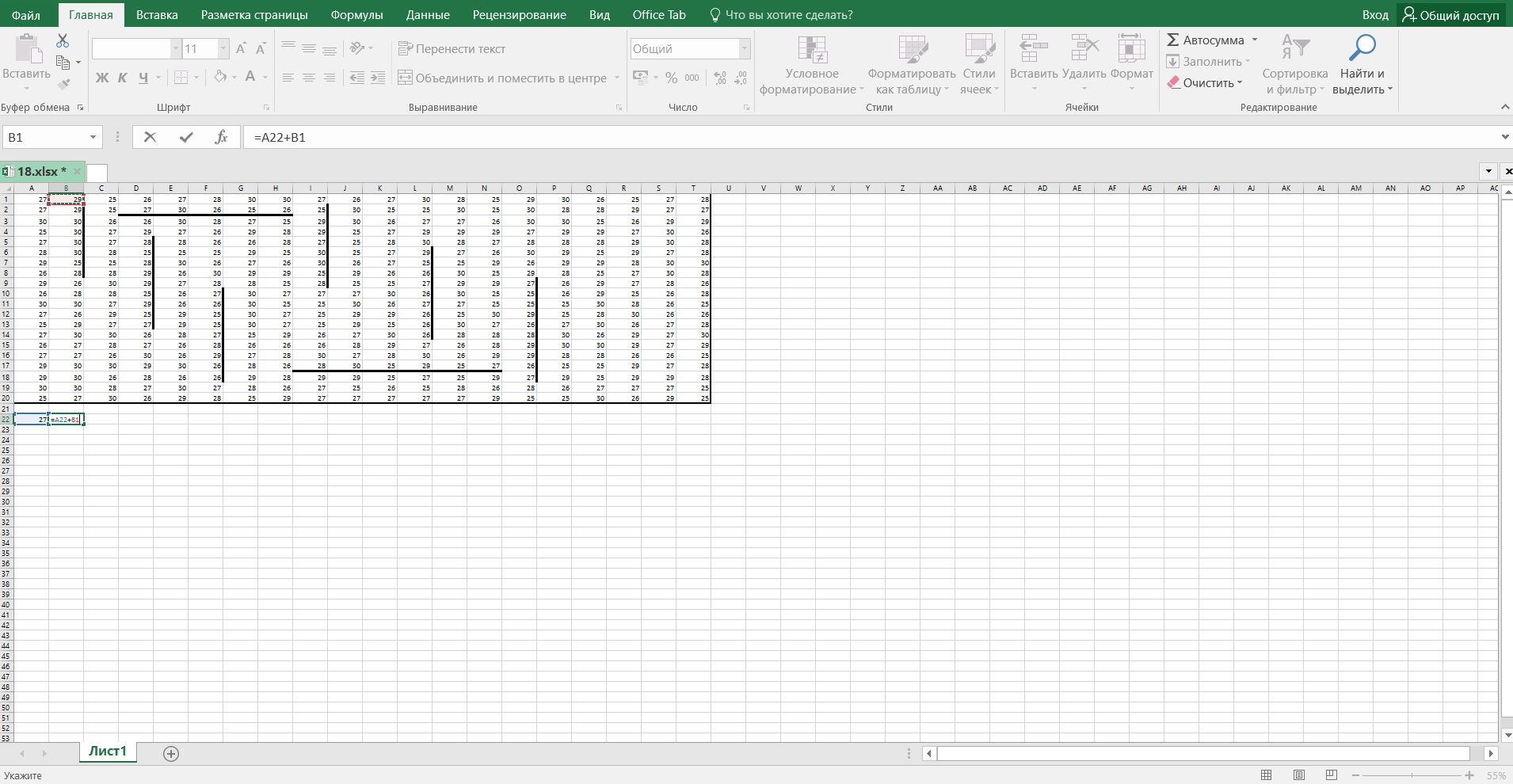Open Найти и выделить menu
This screenshot has width=1513, height=784.
[1362, 66]
